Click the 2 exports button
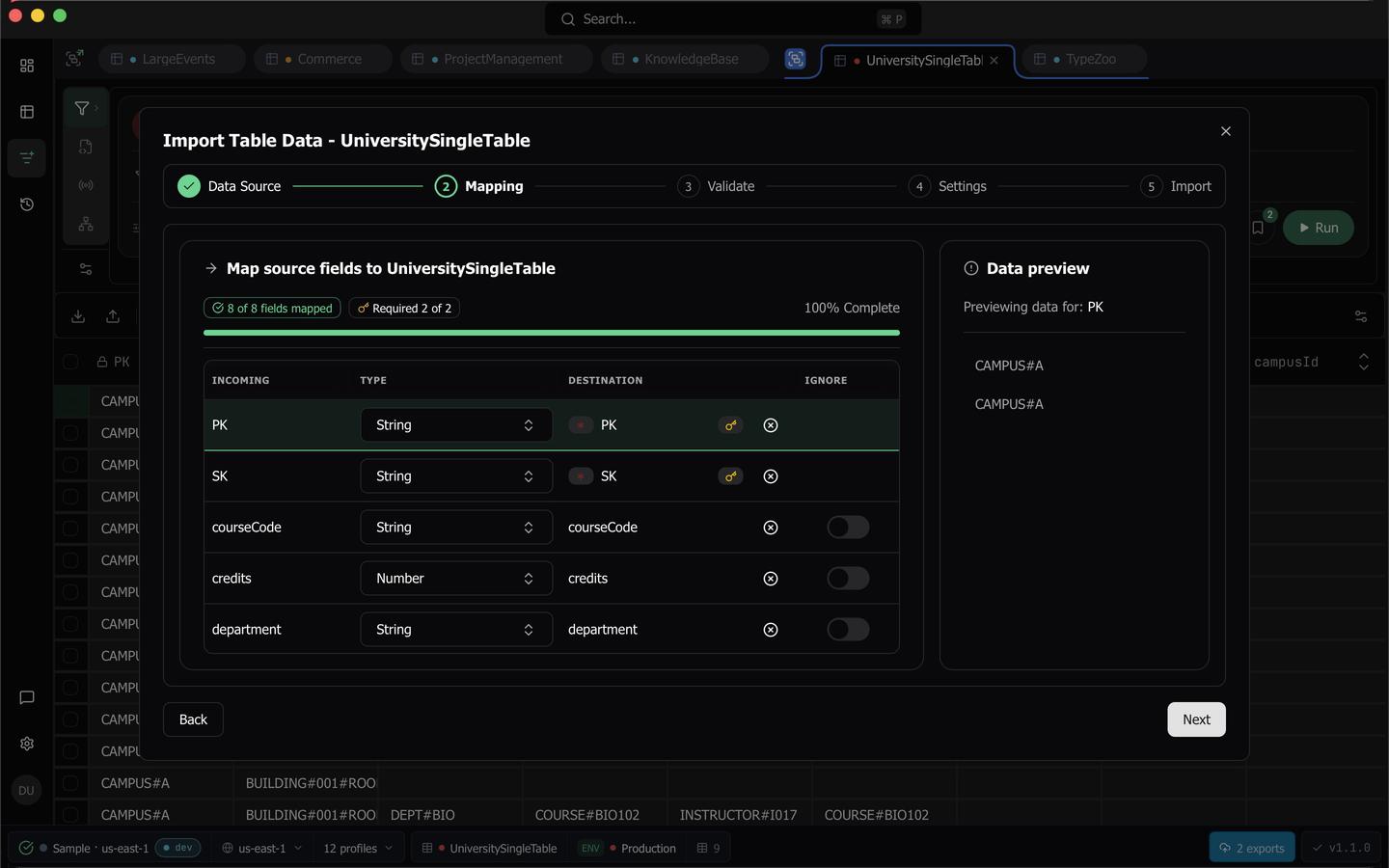The height and width of the screenshot is (868, 1389). [1252, 848]
